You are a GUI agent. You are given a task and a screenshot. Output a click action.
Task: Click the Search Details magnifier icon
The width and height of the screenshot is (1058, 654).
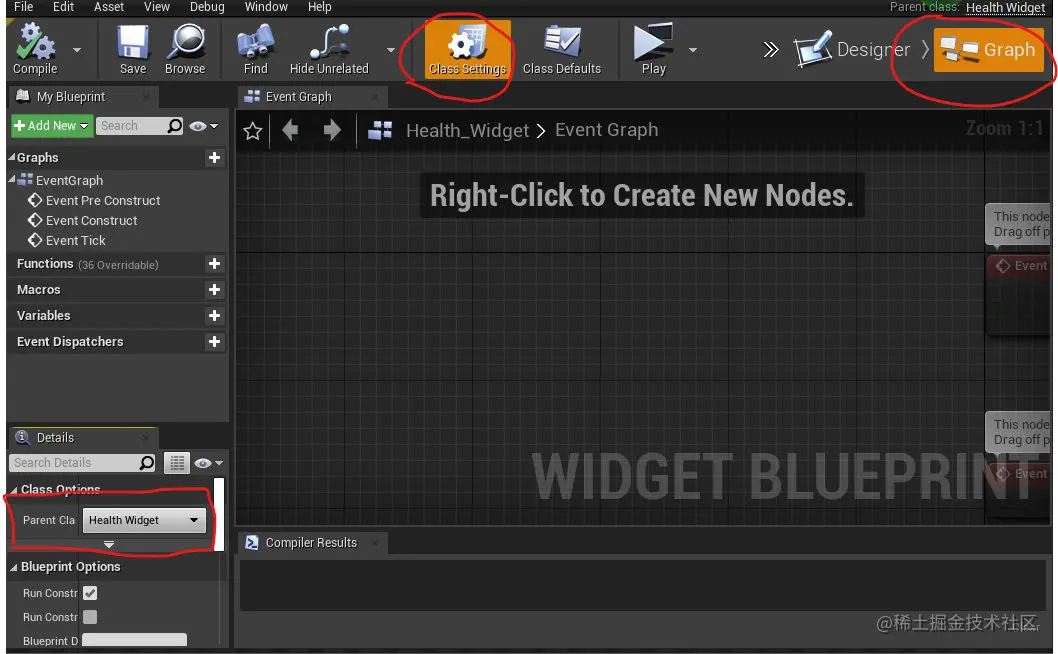click(x=146, y=462)
